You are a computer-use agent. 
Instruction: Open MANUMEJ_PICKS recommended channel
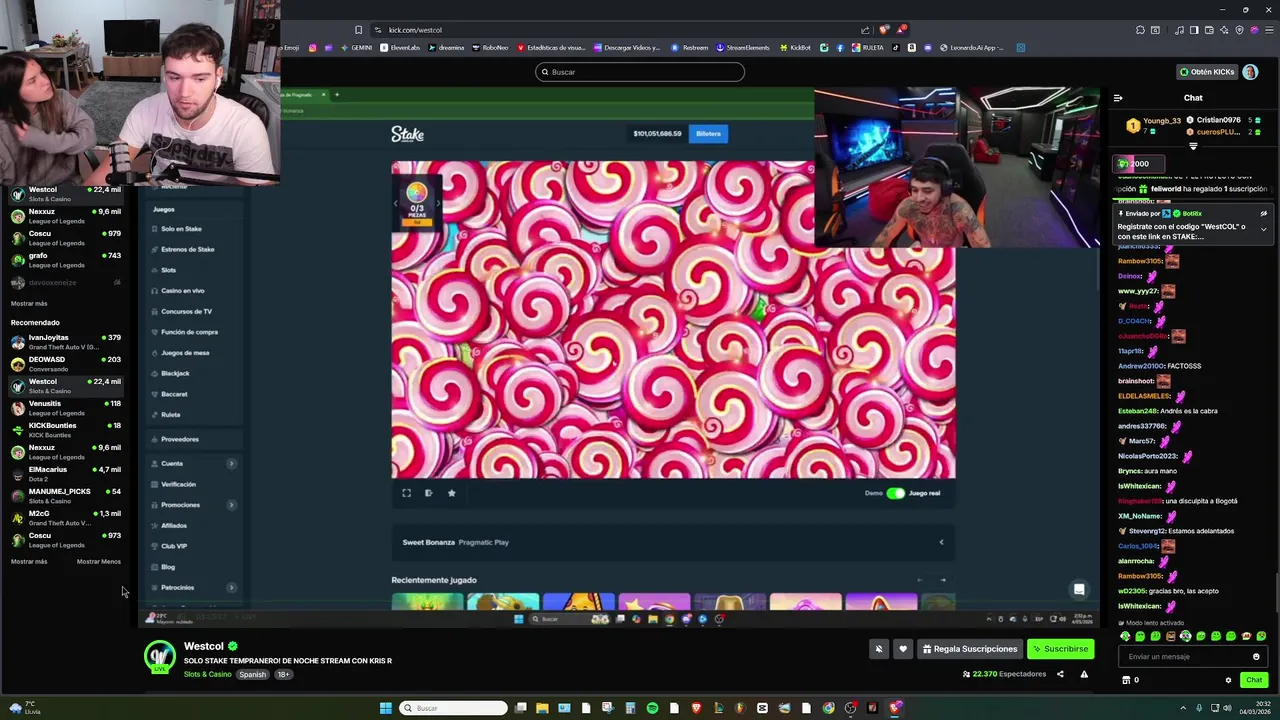click(65, 496)
